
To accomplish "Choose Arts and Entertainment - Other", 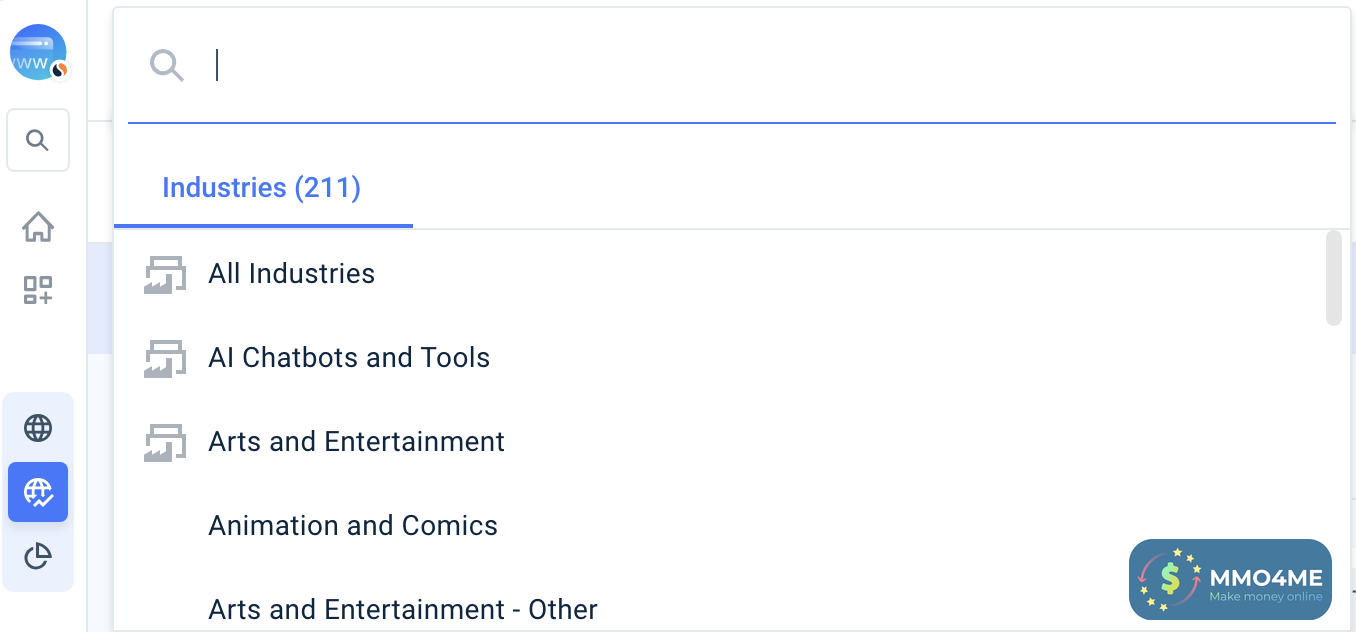I will click(x=402, y=610).
